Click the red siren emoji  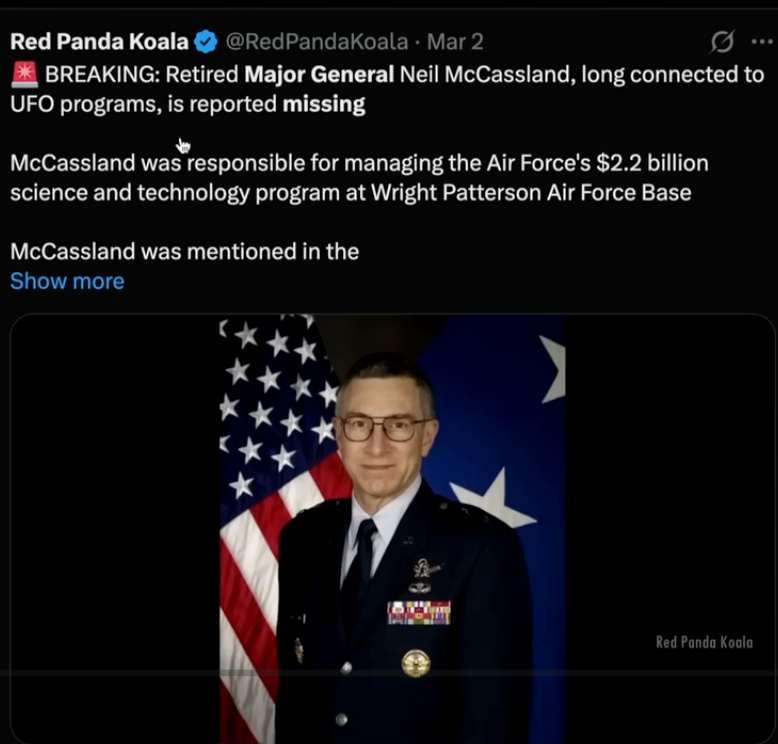tap(25, 74)
